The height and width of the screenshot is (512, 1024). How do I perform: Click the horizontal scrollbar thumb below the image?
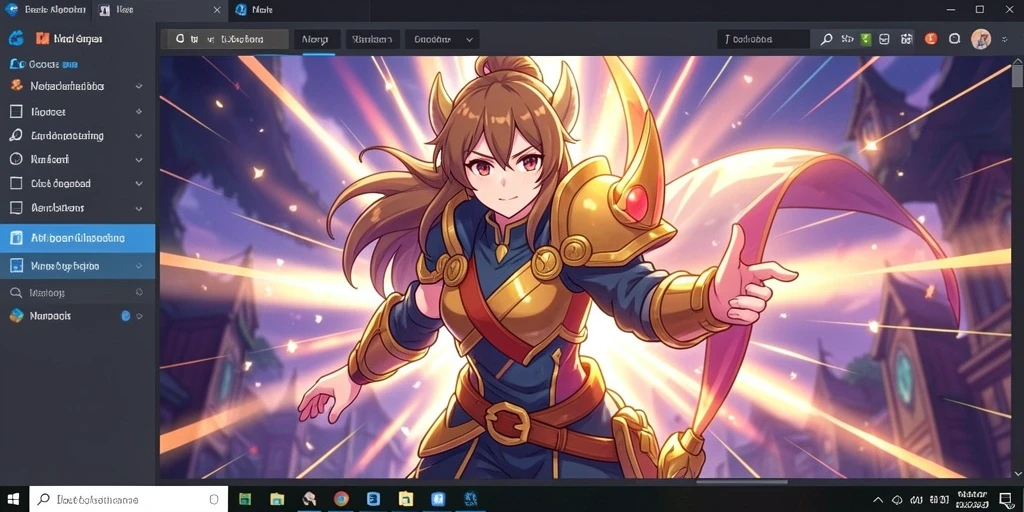click(x=742, y=482)
